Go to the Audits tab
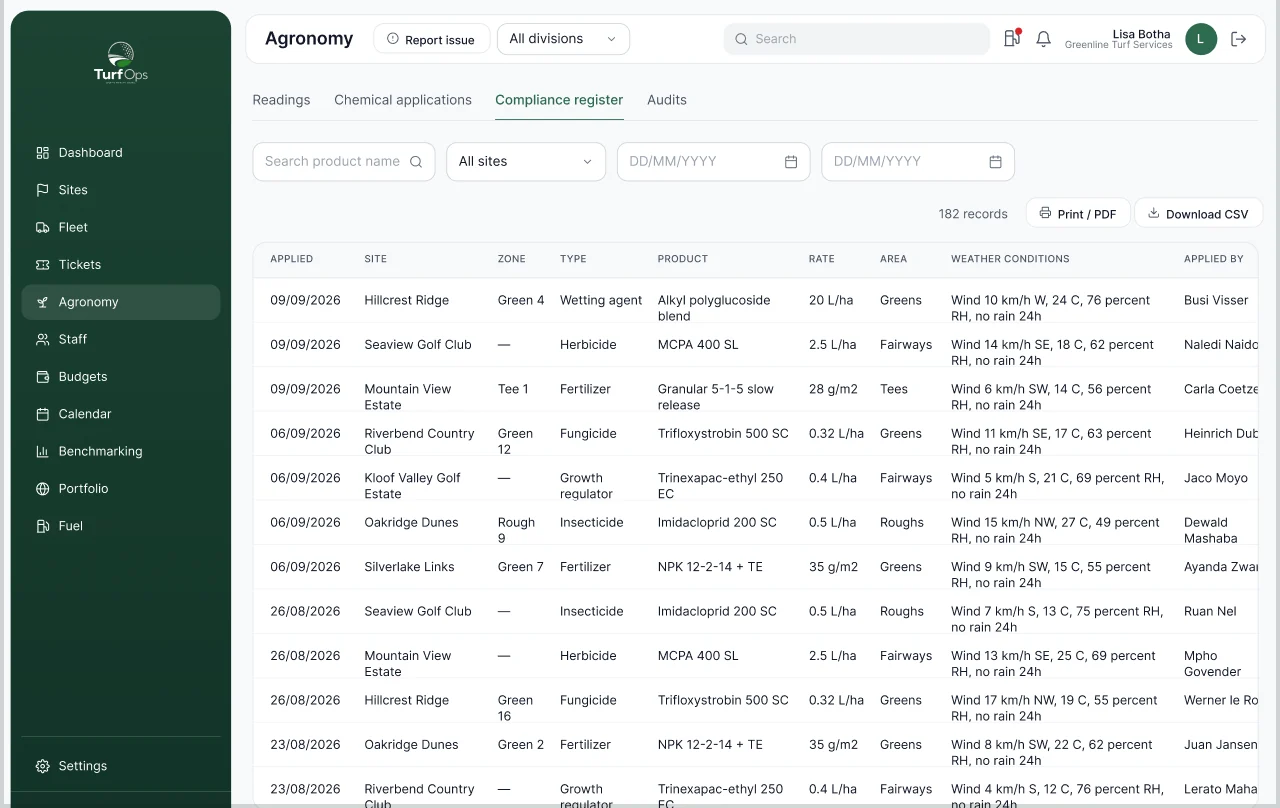Image resolution: width=1280 pixels, height=808 pixels. 667,100
